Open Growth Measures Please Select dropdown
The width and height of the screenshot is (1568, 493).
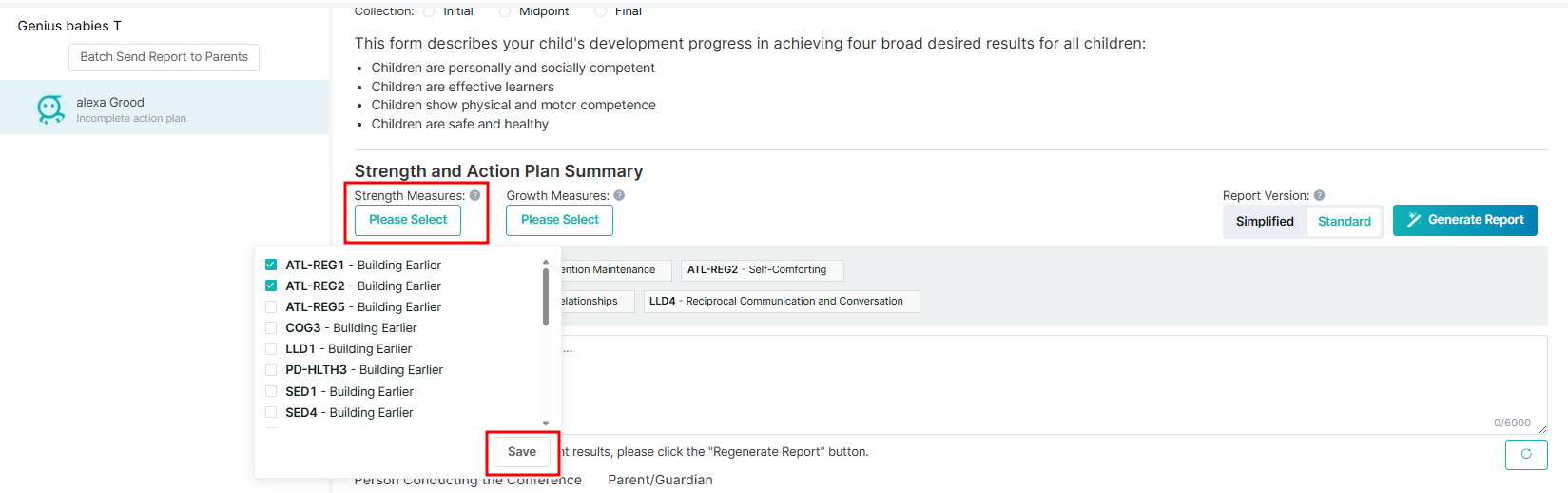click(x=560, y=220)
